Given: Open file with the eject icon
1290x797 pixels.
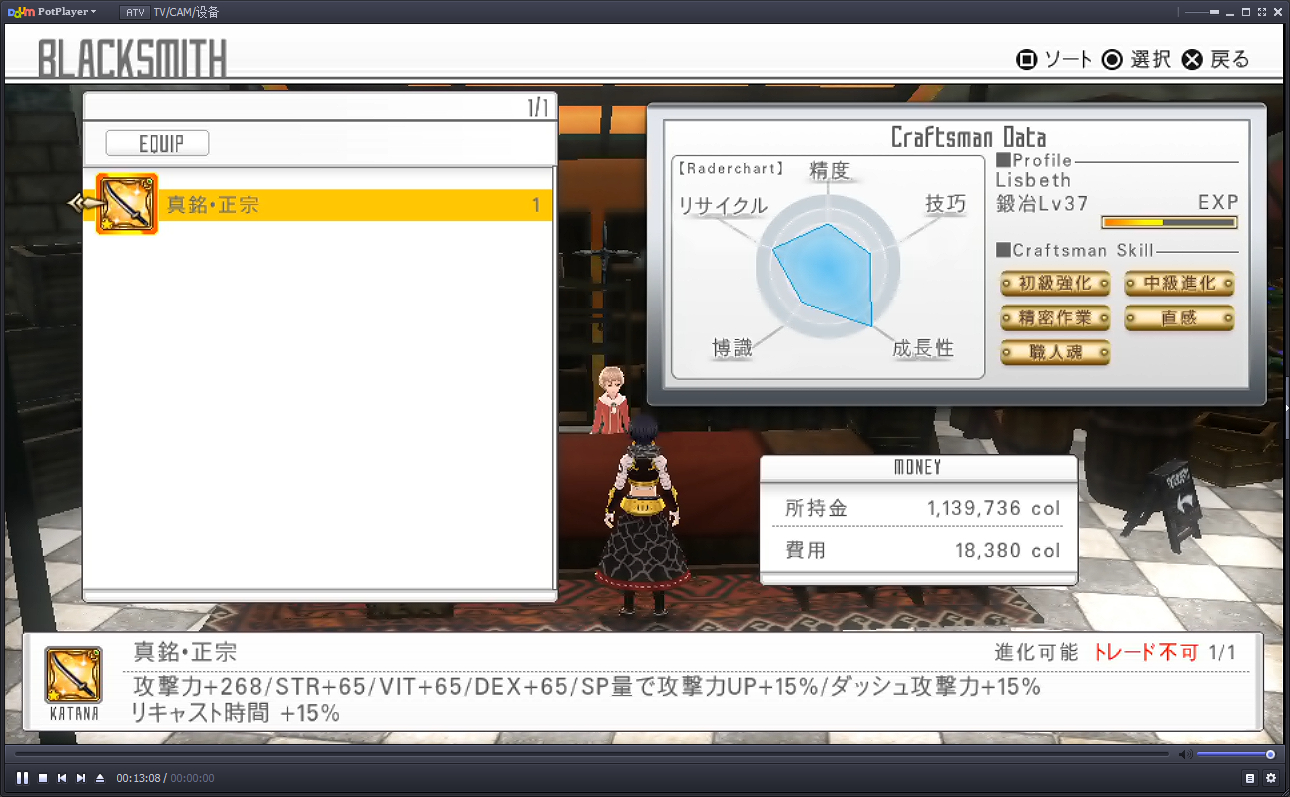Looking at the screenshot, I should point(100,778).
